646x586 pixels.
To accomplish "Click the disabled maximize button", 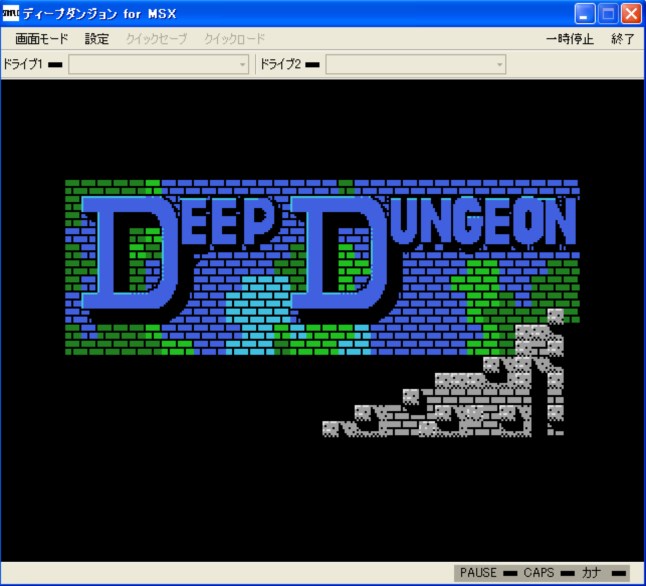I will [x=608, y=14].
